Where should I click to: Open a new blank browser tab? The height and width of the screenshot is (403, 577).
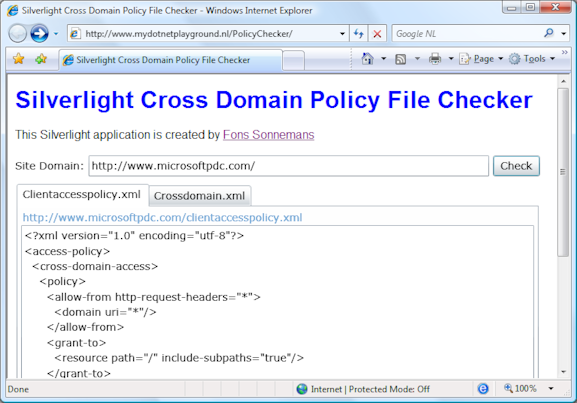pyautogui.click(x=294, y=60)
